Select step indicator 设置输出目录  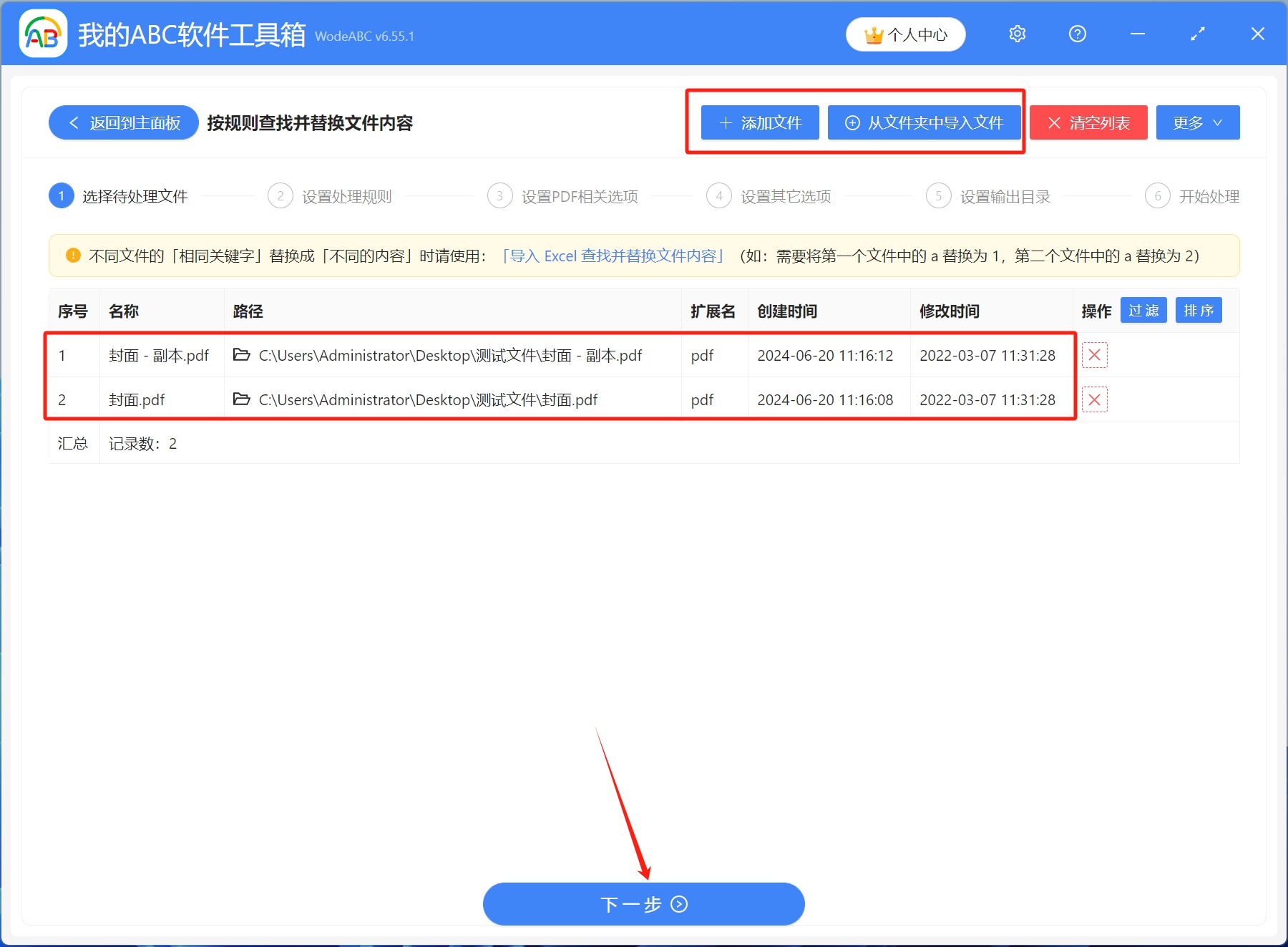[x=1004, y=196]
